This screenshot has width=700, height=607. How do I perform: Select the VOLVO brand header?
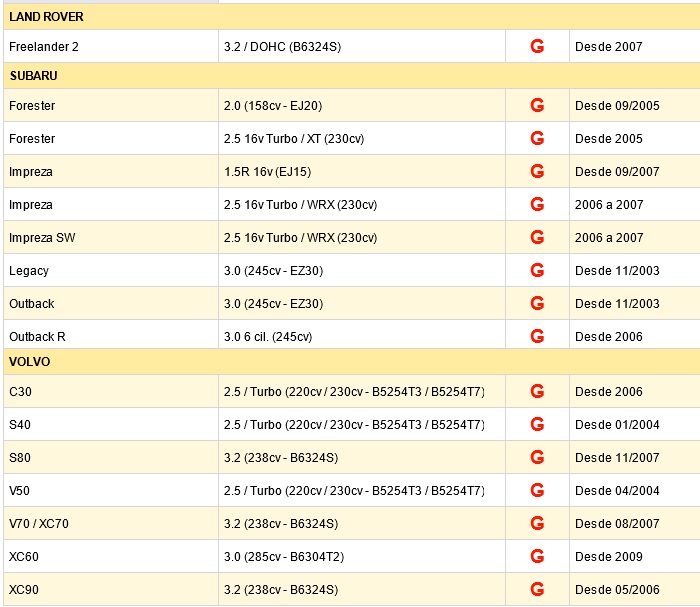click(x=352, y=362)
